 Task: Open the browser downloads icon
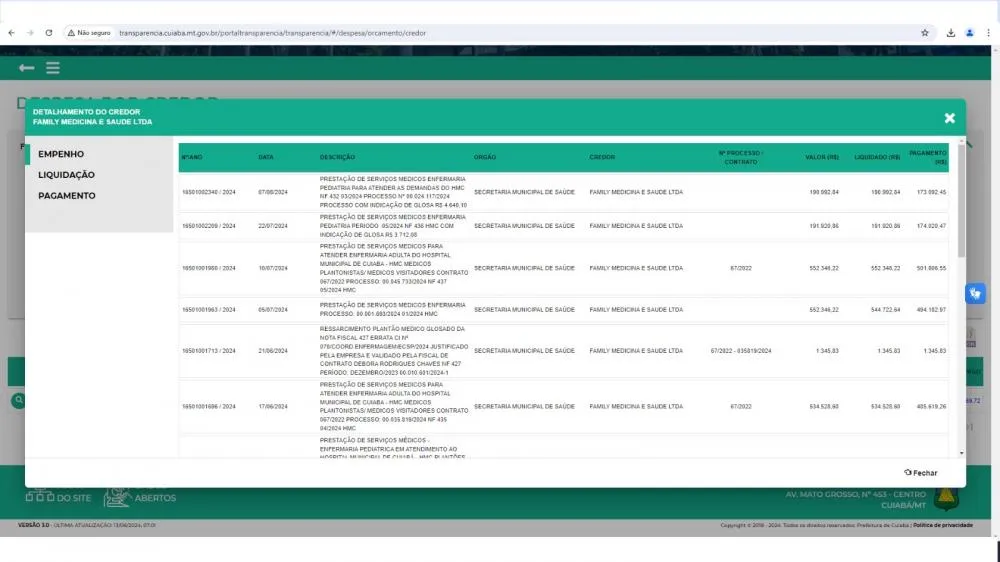[x=951, y=33]
